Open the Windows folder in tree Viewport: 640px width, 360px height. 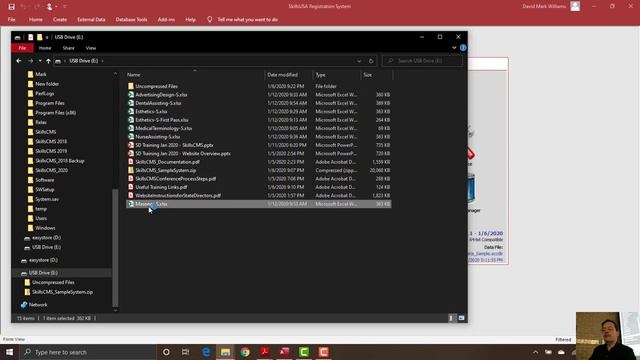tap(45, 228)
